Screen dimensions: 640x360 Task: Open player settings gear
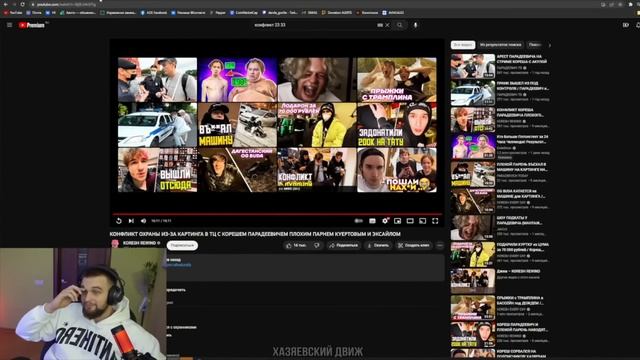[385, 221]
